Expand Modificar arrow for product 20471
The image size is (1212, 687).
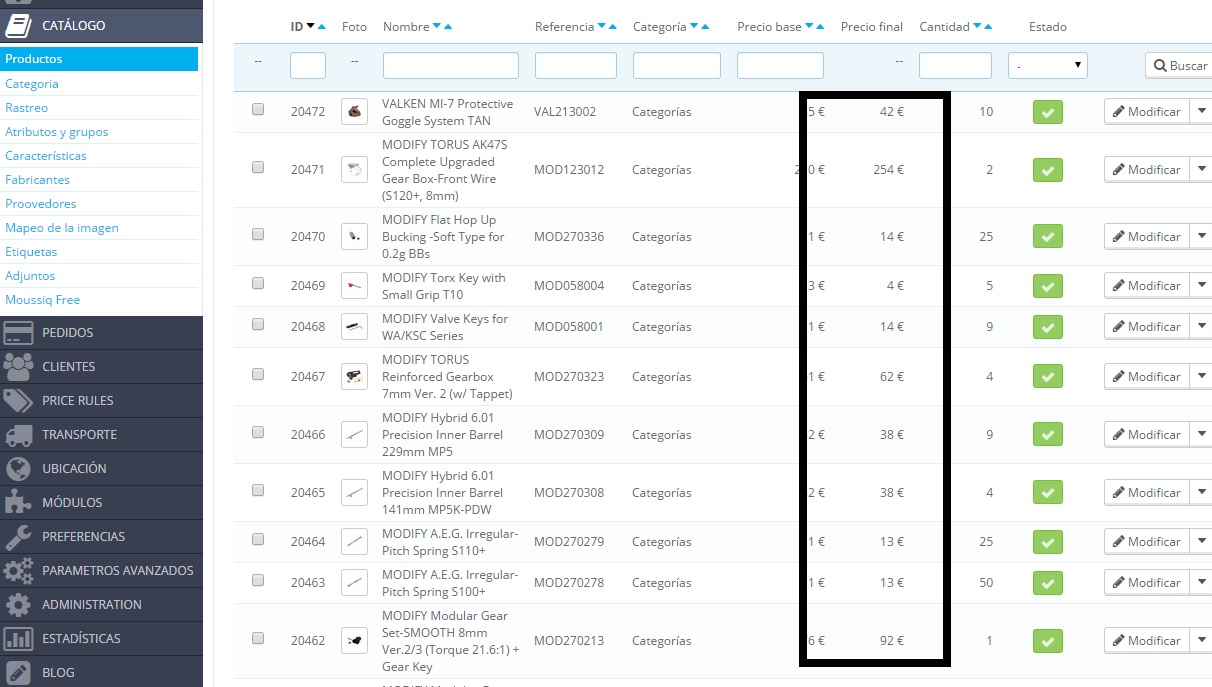[1201, 170]
